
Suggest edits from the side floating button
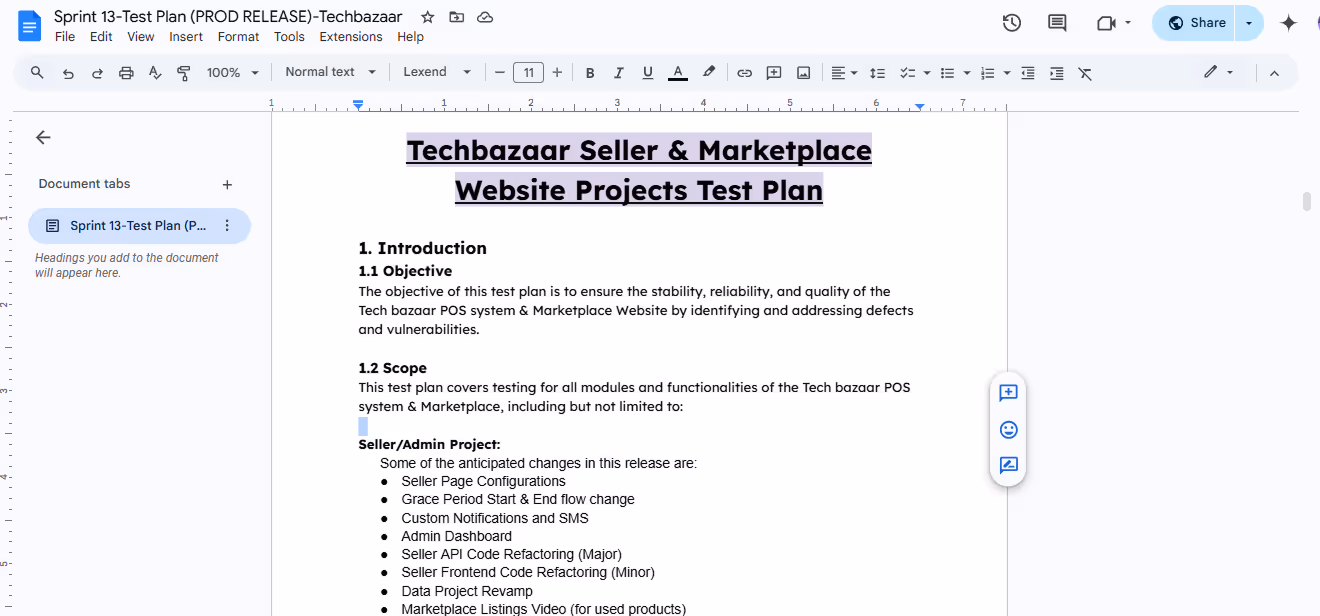coord(1008,465)
